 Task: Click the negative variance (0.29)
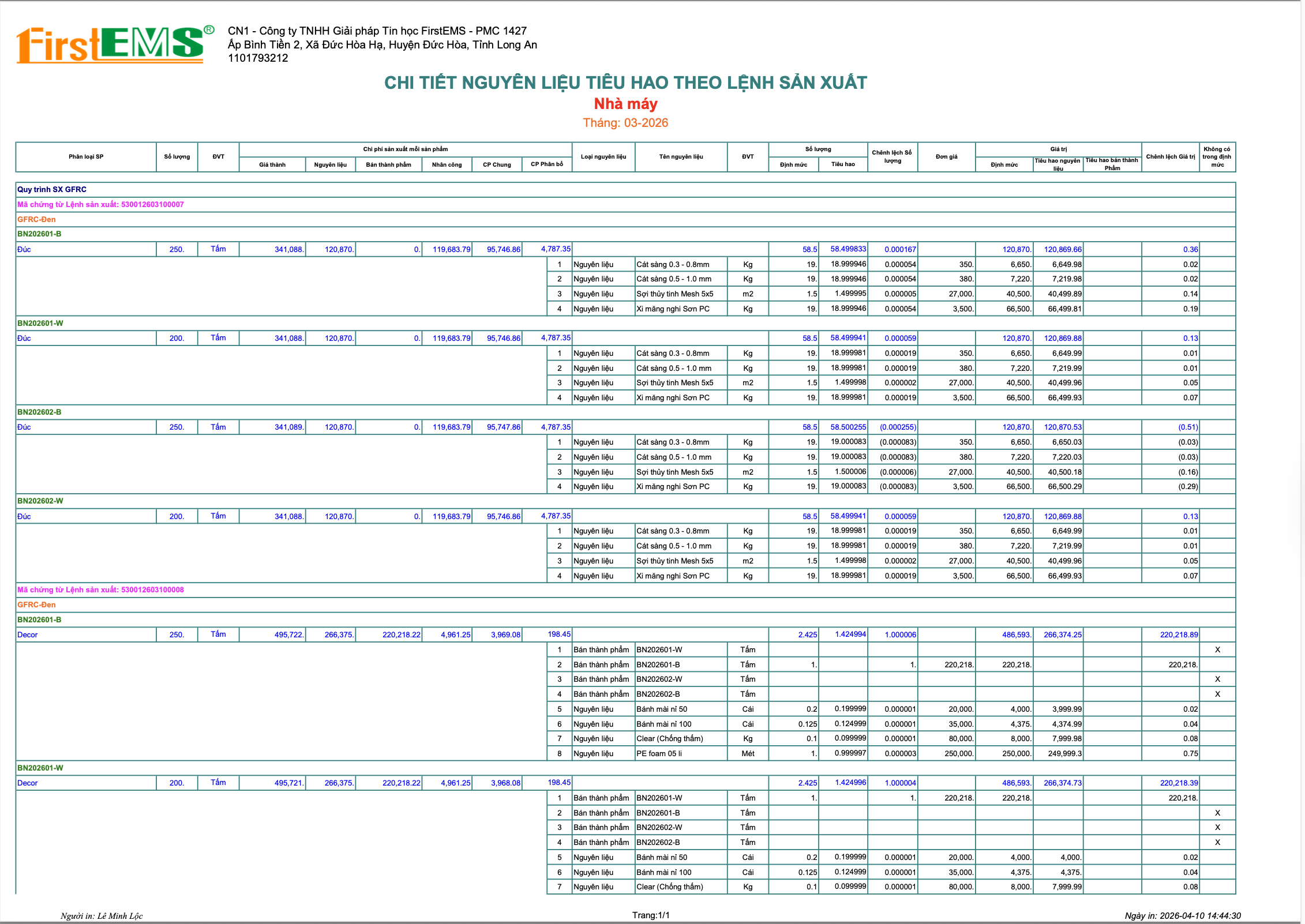(x=1188, y=487)
